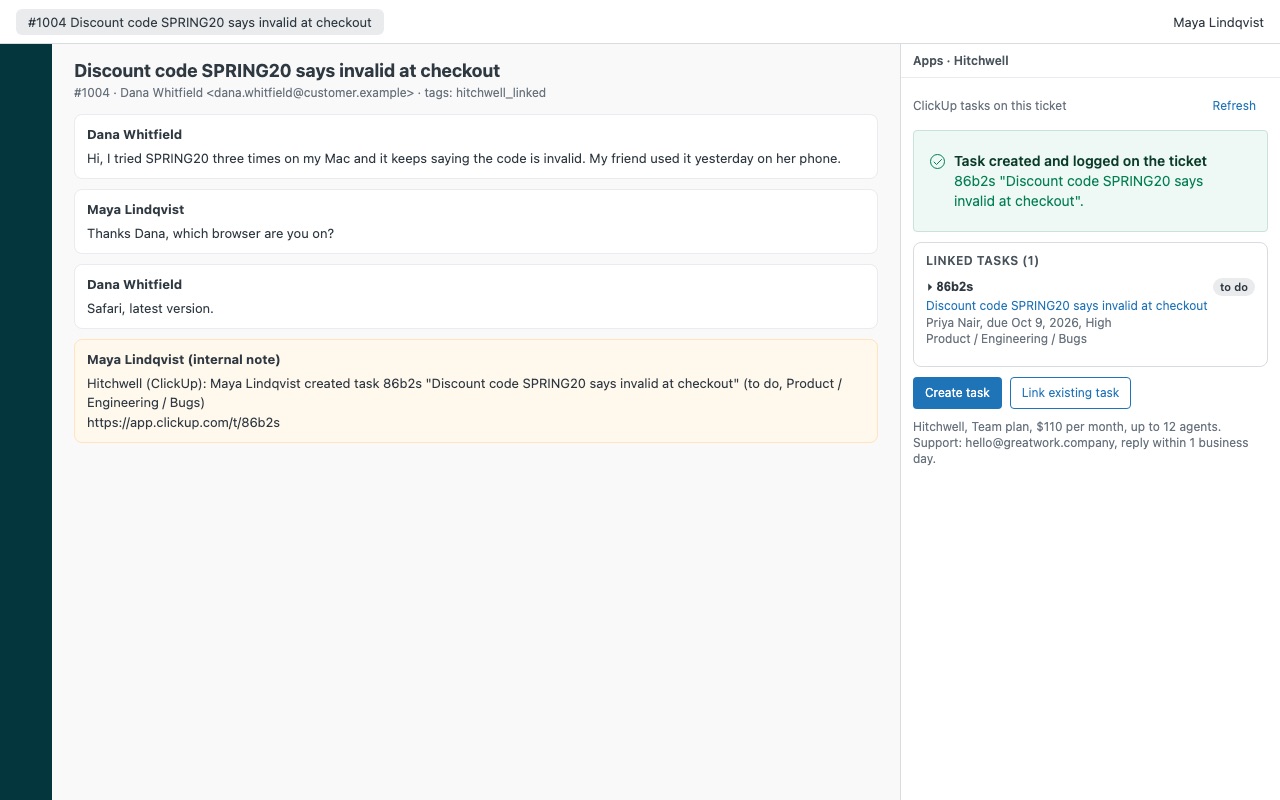Click the green success checkmark icon
The width and height of the screenshot is (1280, 800).
point(937,161)
